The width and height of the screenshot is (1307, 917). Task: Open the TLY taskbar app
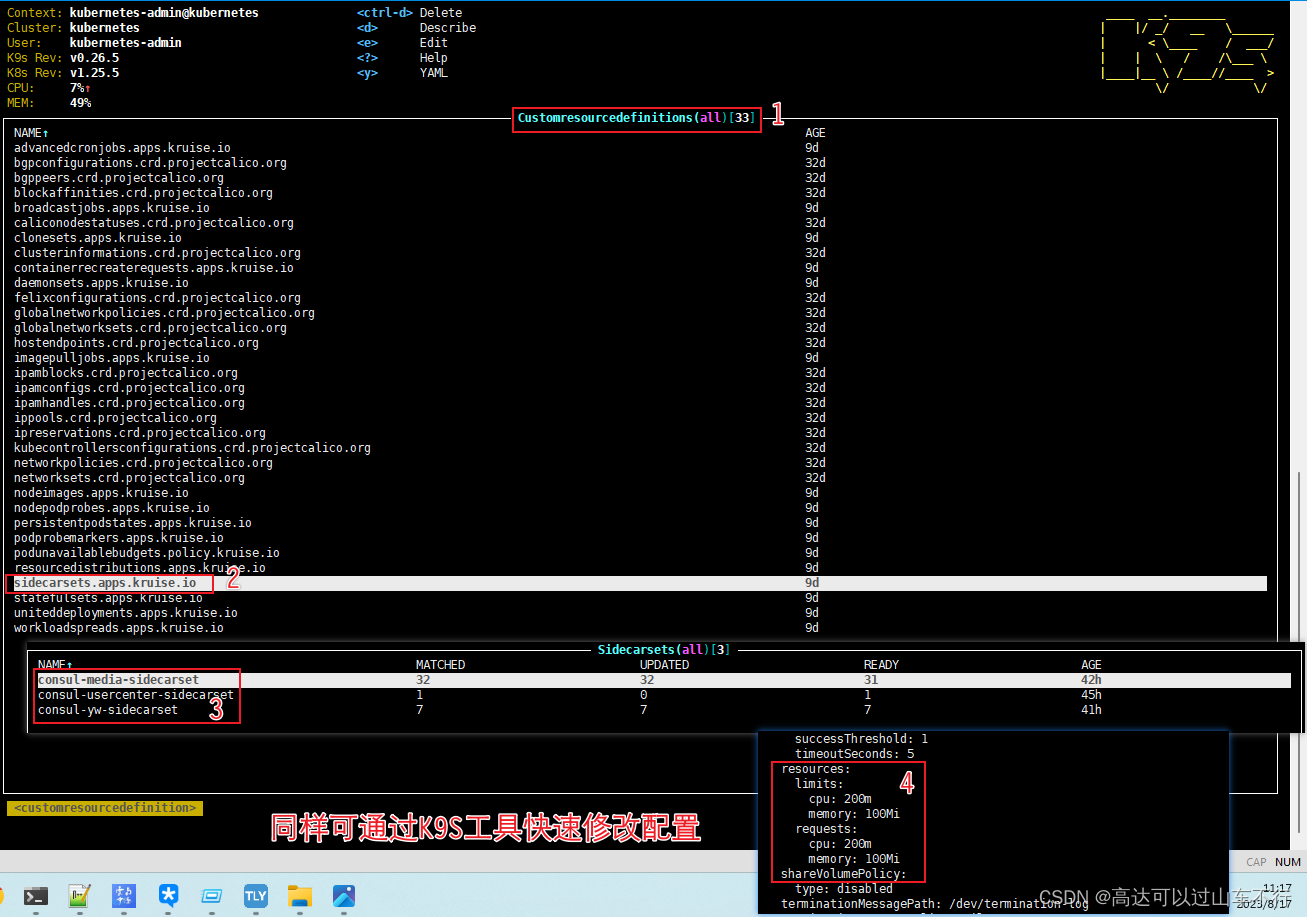256,896
